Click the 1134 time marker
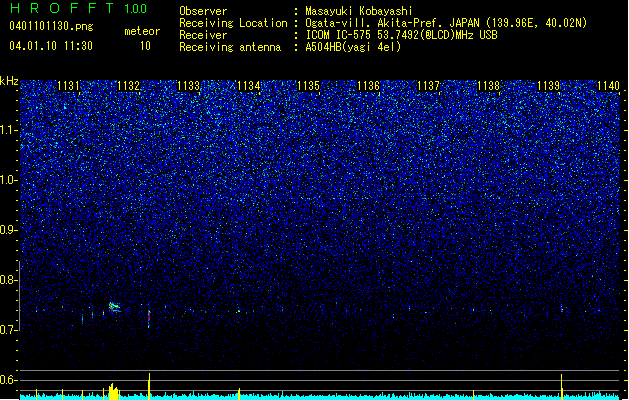 pyautogui.click(x=248, y=85)
